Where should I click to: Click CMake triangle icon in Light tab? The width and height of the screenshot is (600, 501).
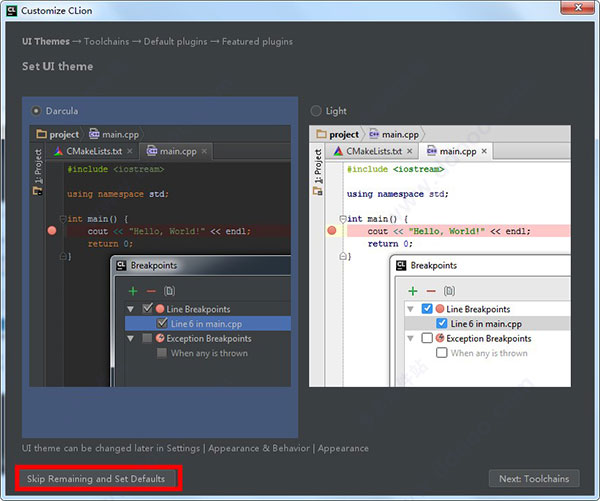pyautogui.click(x=338, y=151)
